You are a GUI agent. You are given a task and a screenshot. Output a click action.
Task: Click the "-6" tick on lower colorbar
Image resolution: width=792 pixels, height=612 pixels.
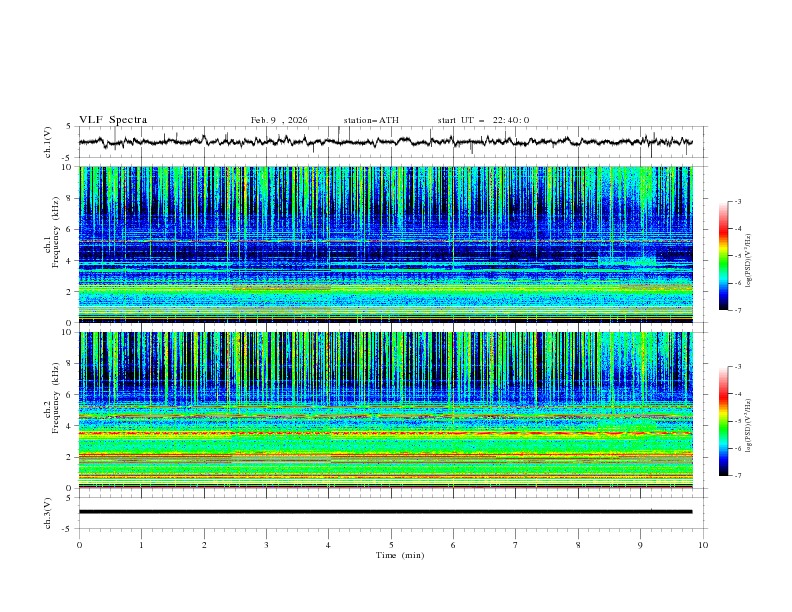point(738,448)
